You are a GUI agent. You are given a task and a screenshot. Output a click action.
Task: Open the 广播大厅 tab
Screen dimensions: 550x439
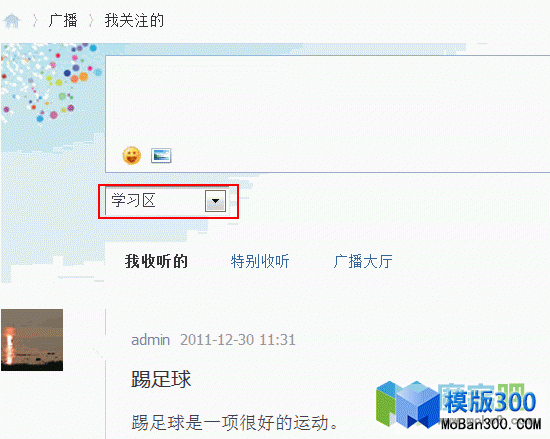pos(363,261)
